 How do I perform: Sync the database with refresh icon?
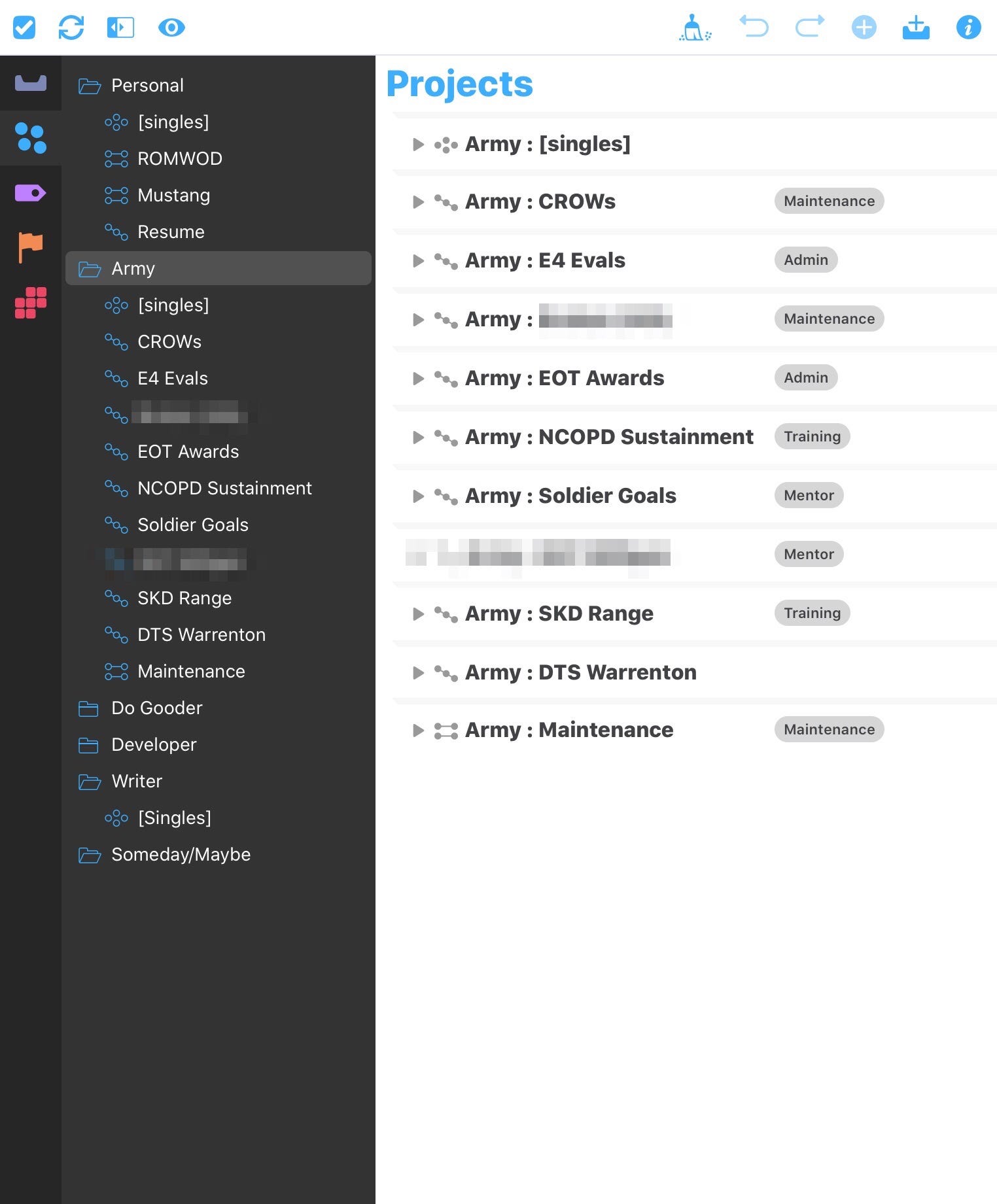[71, 27]
